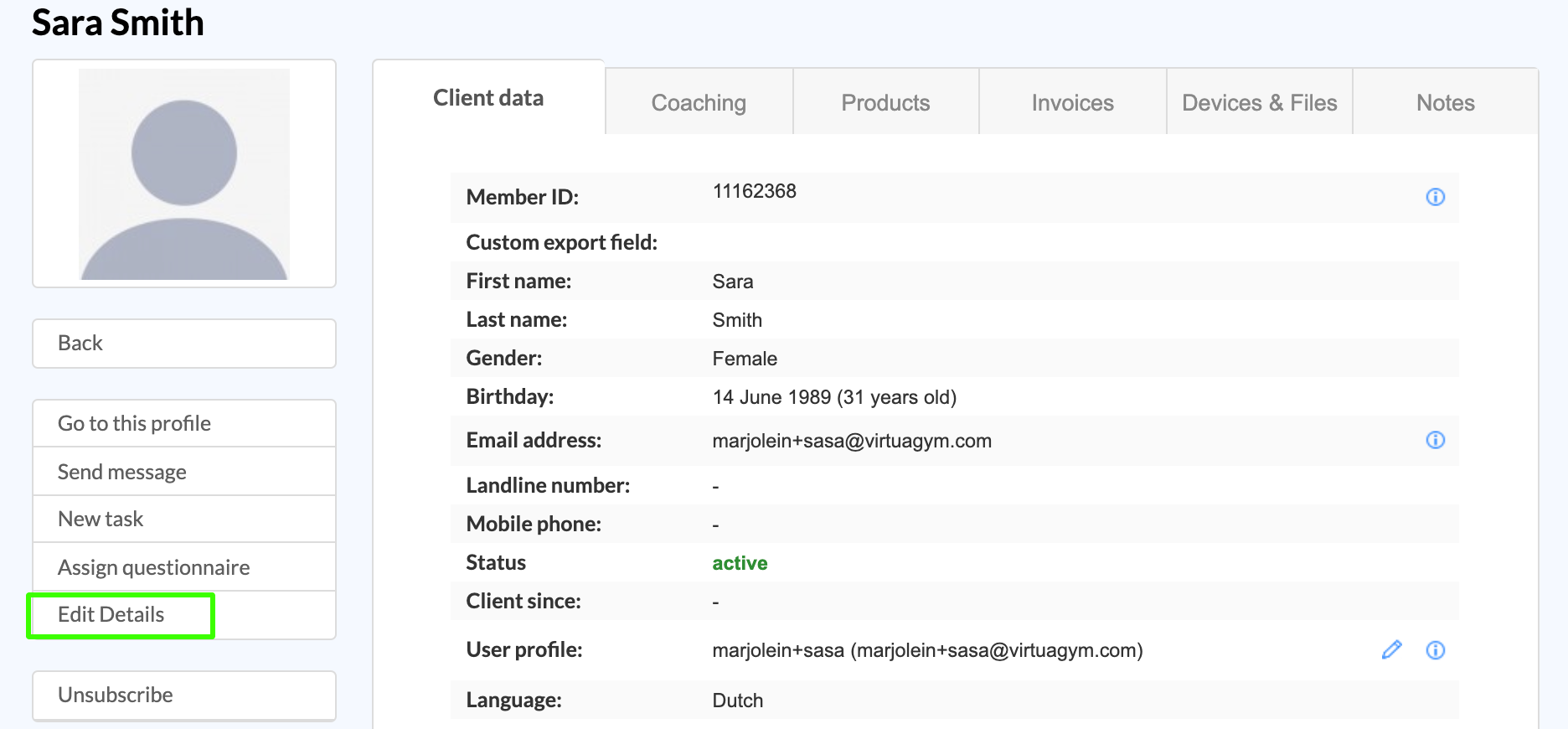Click the Send message button
The height and width of the screenshot is (729, 1568).
tap(184, 472)
